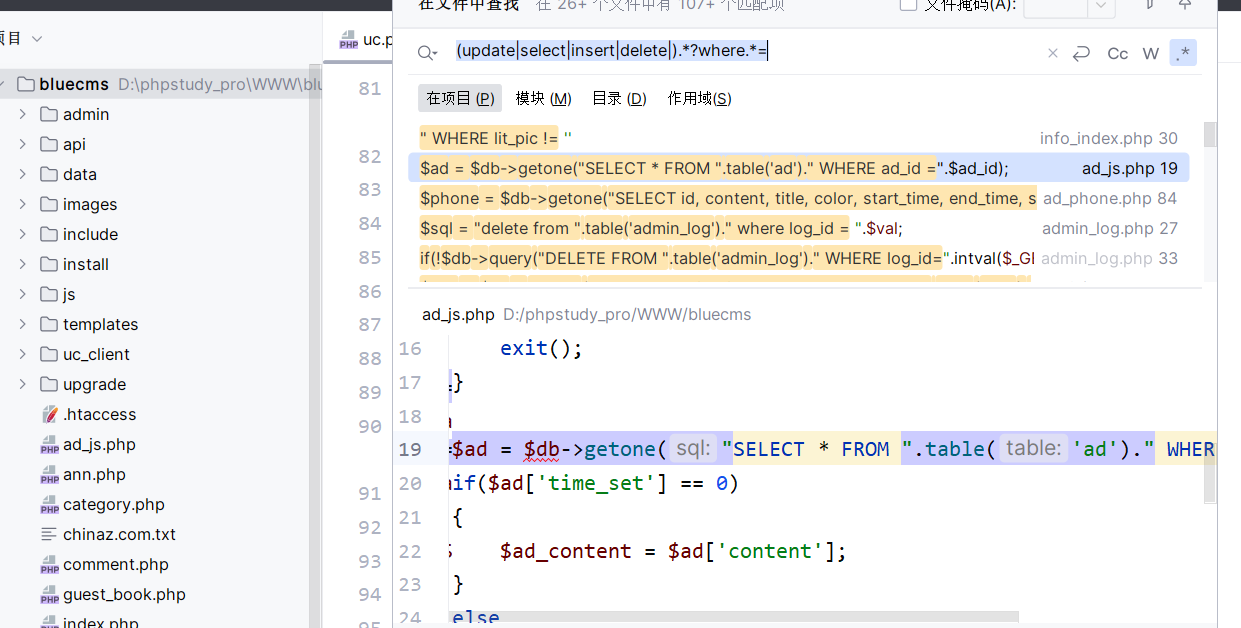Select the Directory (D) scope tab

point(619,98)
